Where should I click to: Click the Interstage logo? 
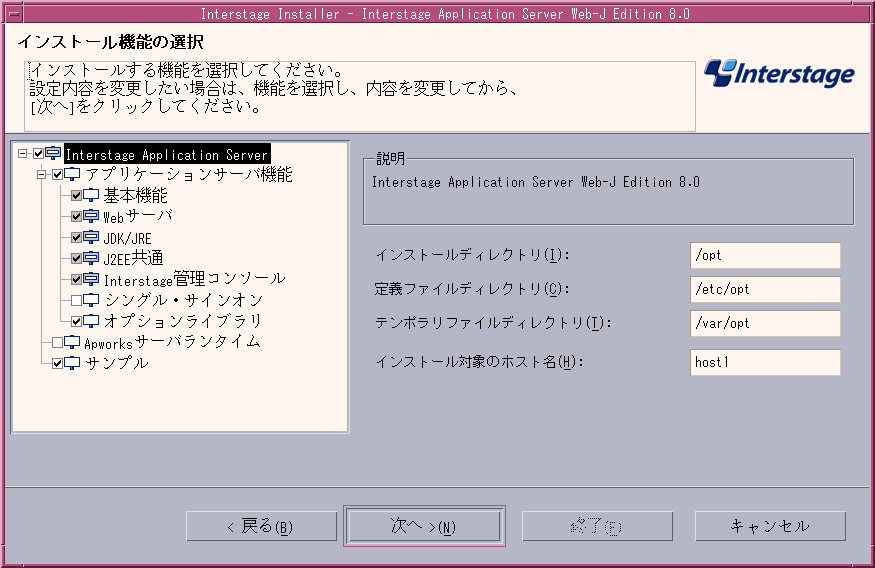click(x=779, y=73)
